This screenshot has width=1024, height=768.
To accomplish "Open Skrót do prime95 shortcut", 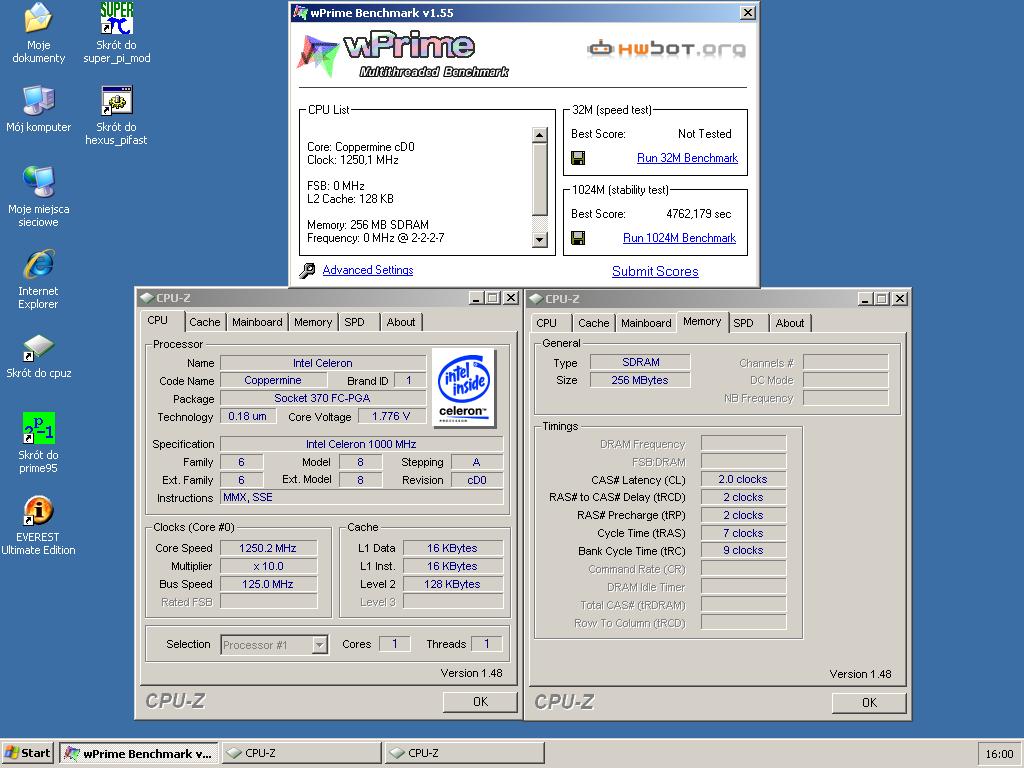I will point(39,443).
